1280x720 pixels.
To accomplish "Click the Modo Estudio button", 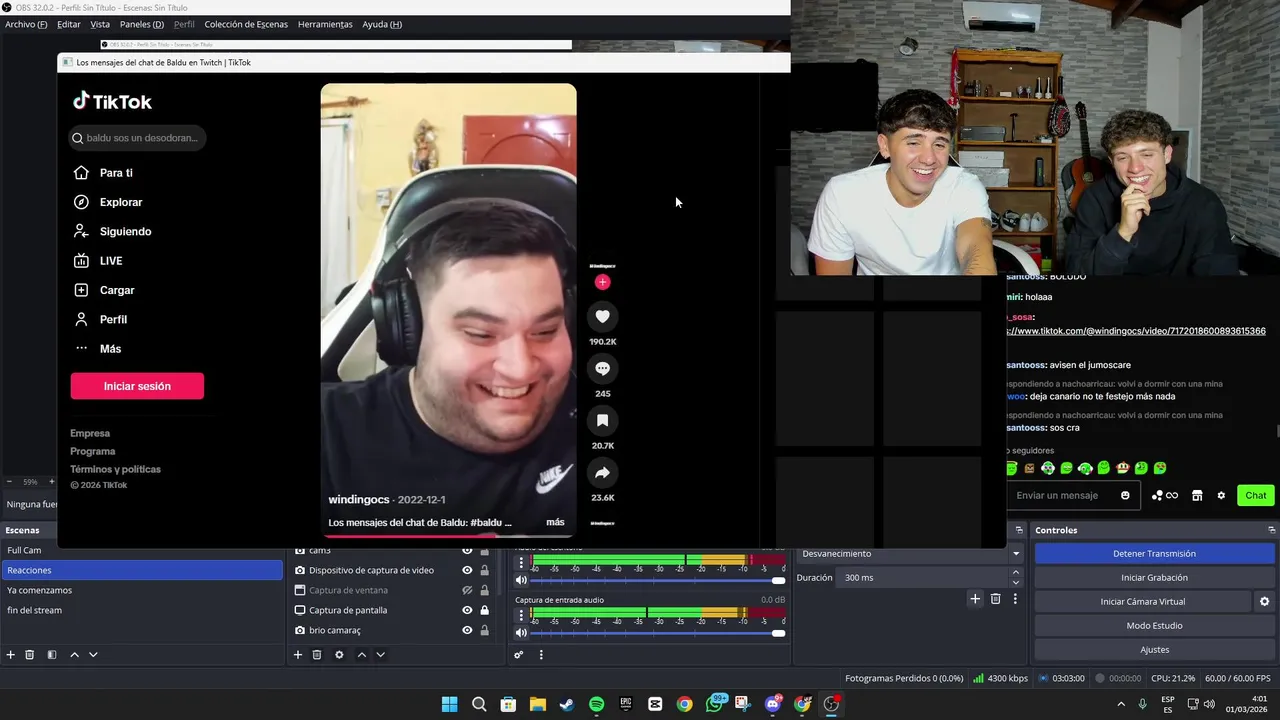I will pos(1154,626).
